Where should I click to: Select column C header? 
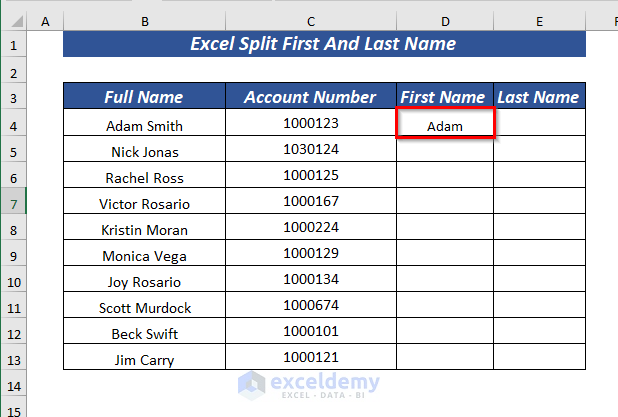click(311, 20)
